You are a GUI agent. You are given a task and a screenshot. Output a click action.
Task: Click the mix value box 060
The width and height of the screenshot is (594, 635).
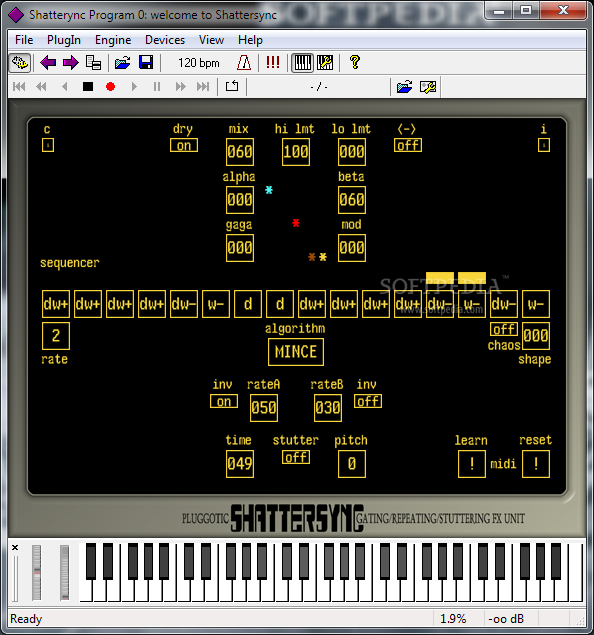coord(240,152)
